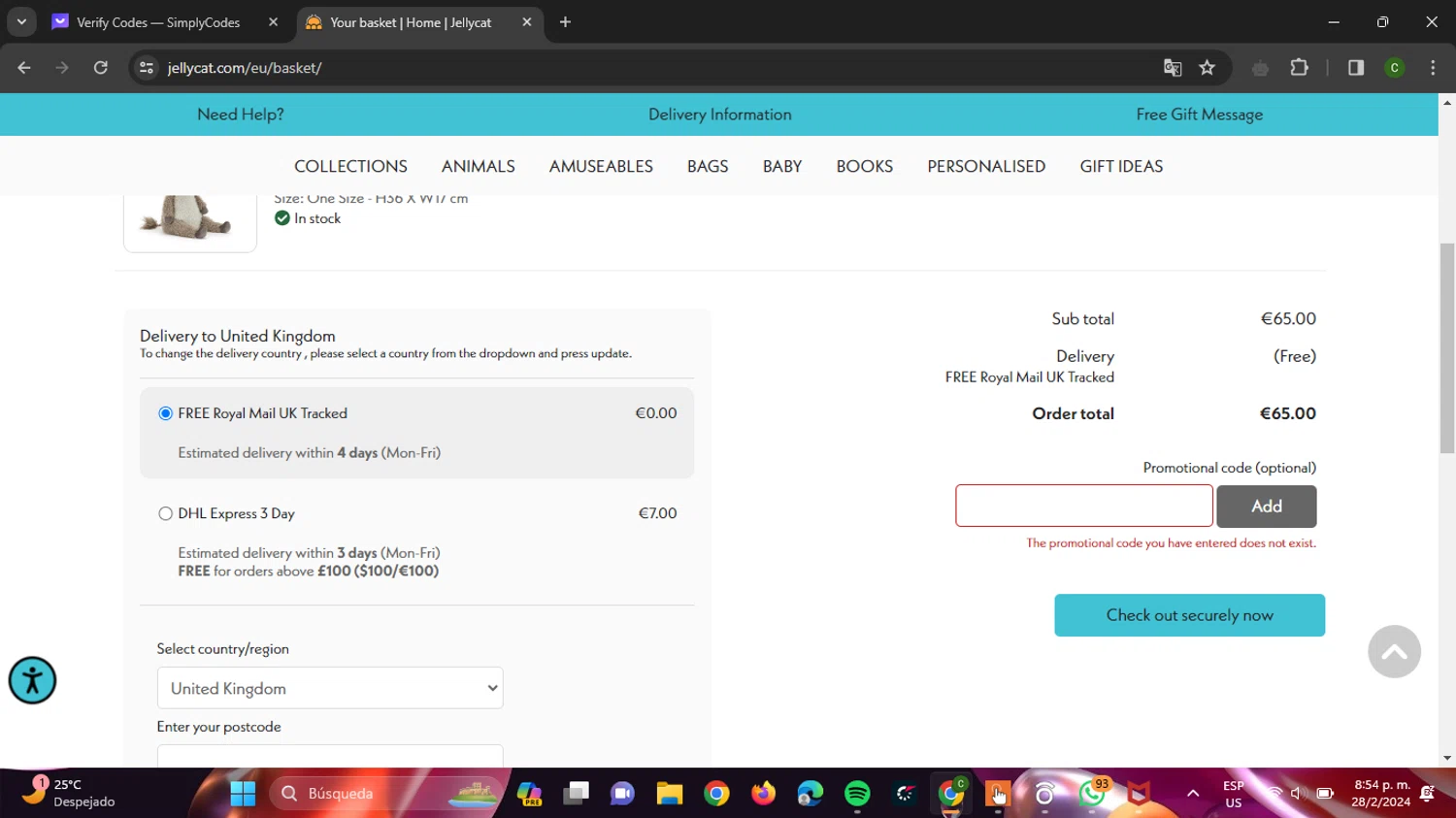Open a new browser tab
Viewport: 1456px width, 818px height.
565,22
